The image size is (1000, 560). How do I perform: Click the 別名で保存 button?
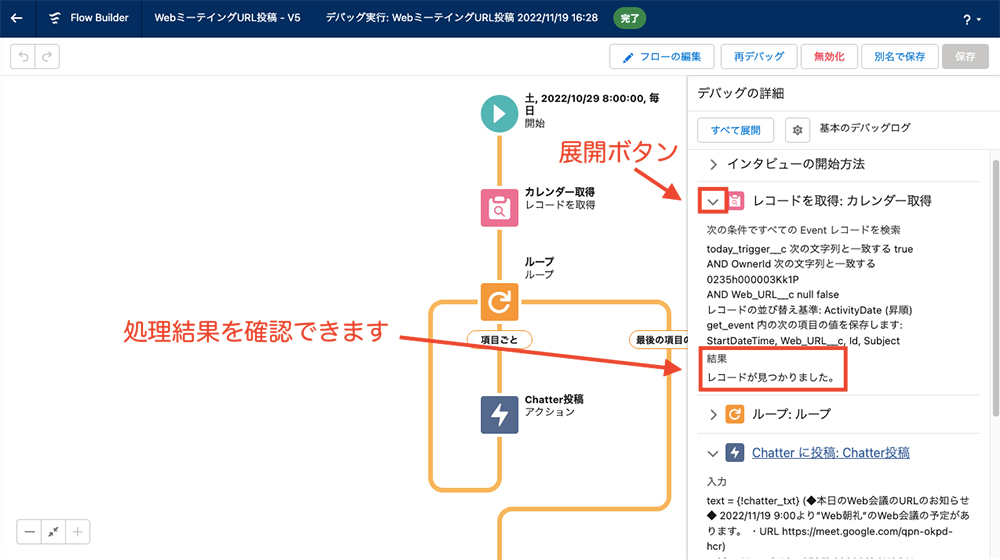click(x=899, y=57)
